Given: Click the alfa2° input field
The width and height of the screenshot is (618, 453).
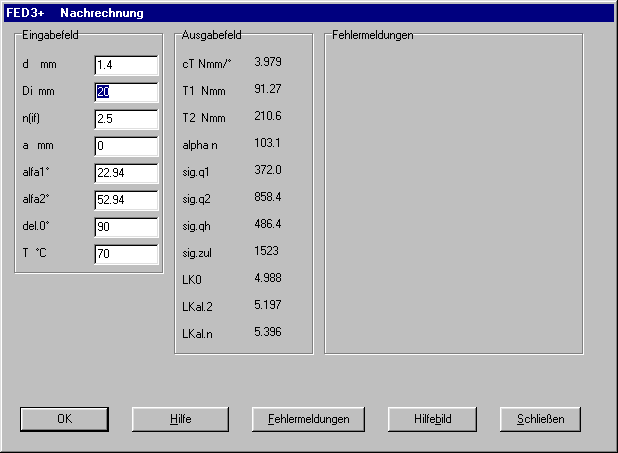Looking at the screenshot, I should pyautogui.click(x=127, y=200).
